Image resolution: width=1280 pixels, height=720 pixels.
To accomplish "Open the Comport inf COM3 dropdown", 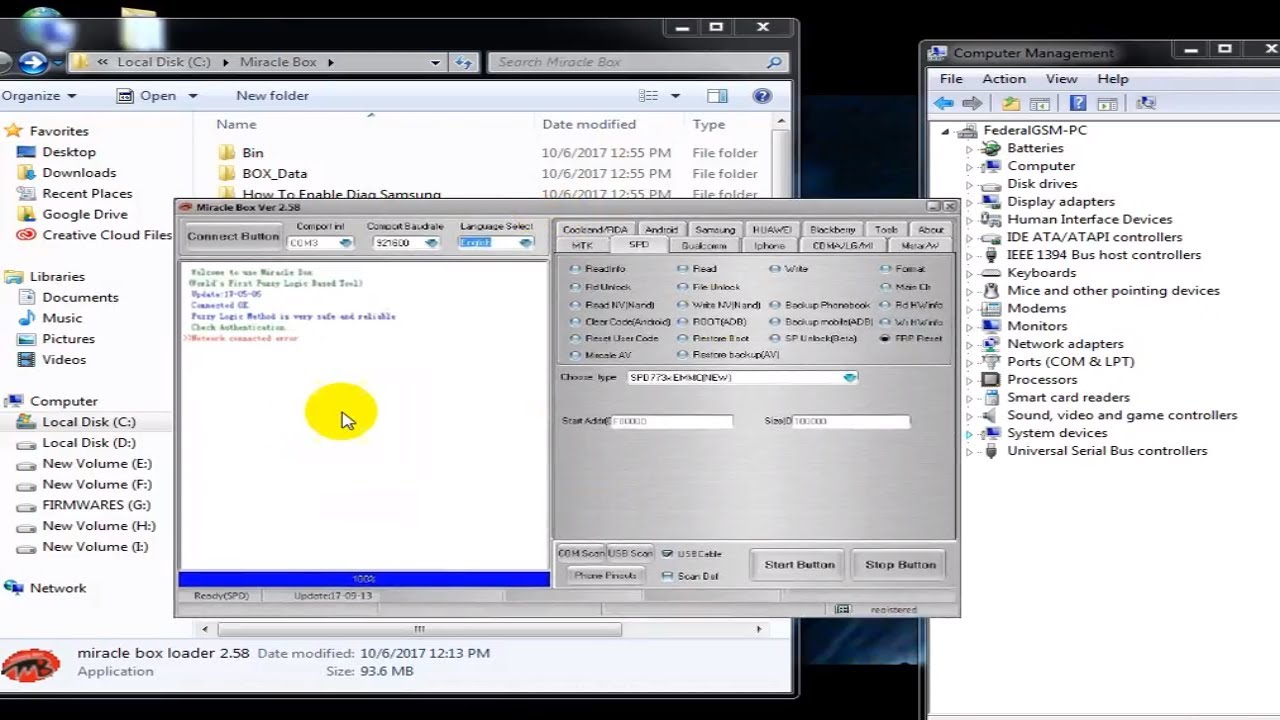I will click(x=346, y=243).
